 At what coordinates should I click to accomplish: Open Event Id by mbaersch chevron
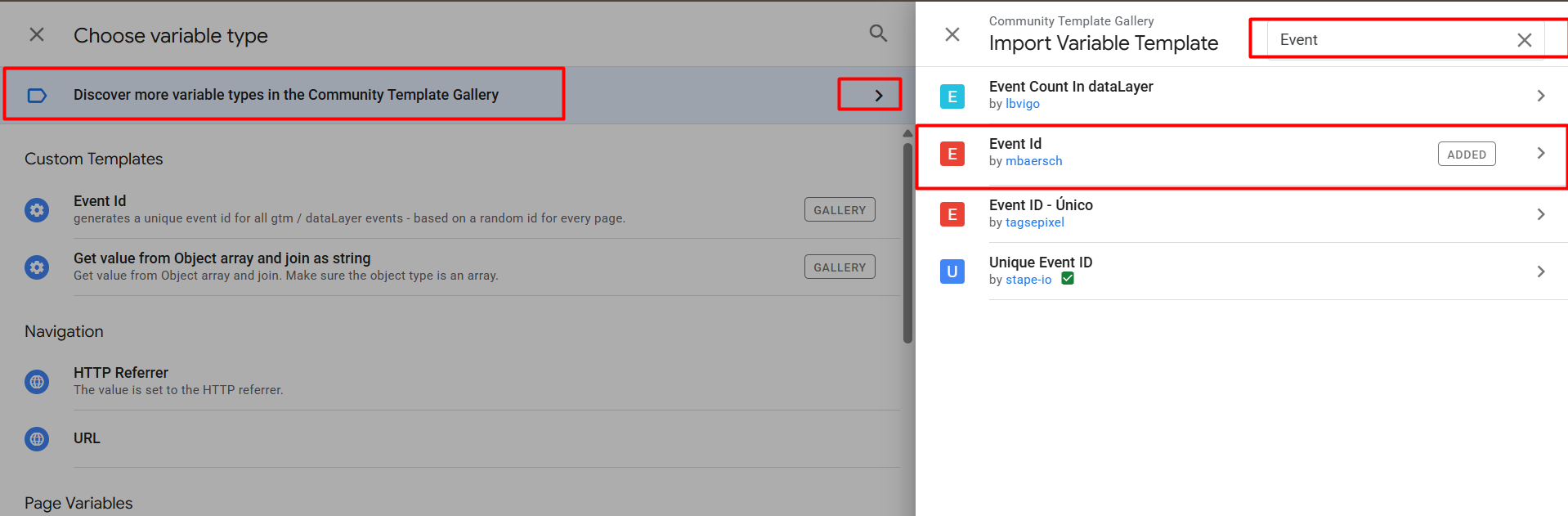click(1540, 153)
